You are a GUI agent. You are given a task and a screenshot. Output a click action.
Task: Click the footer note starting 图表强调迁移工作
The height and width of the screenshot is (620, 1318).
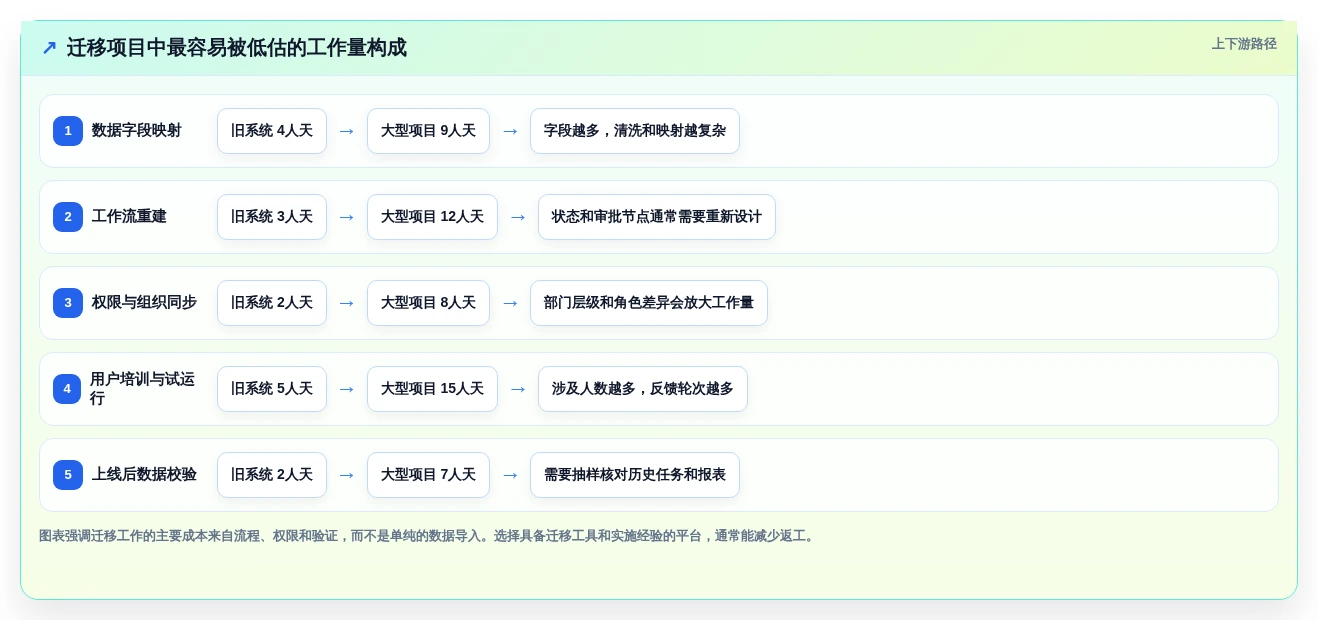coord(428,536)
